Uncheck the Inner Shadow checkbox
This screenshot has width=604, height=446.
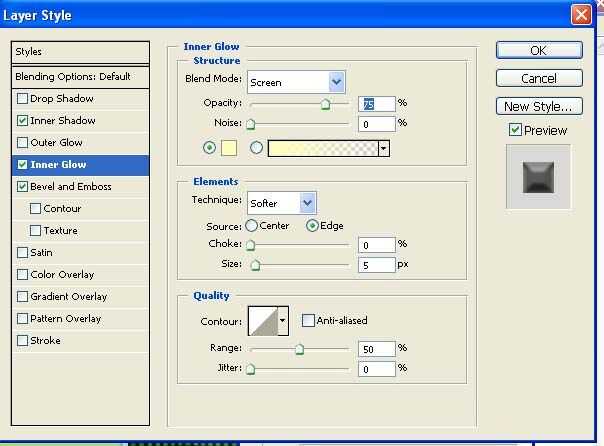[x=23, y=121]
